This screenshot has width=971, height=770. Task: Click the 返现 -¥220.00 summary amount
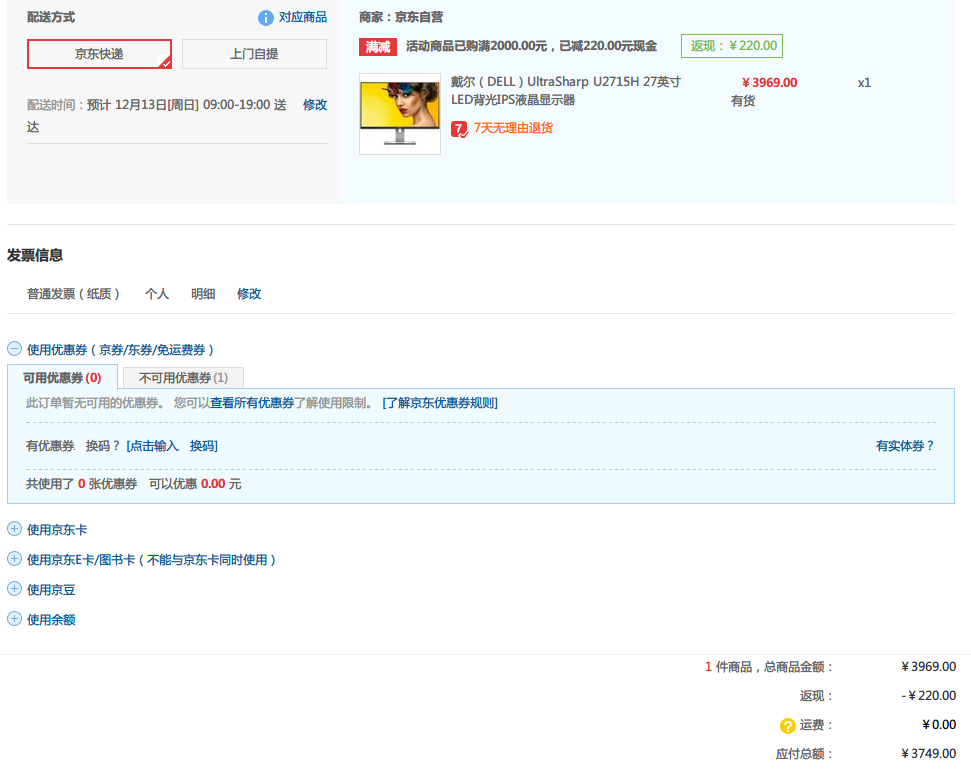pos(928,696)
